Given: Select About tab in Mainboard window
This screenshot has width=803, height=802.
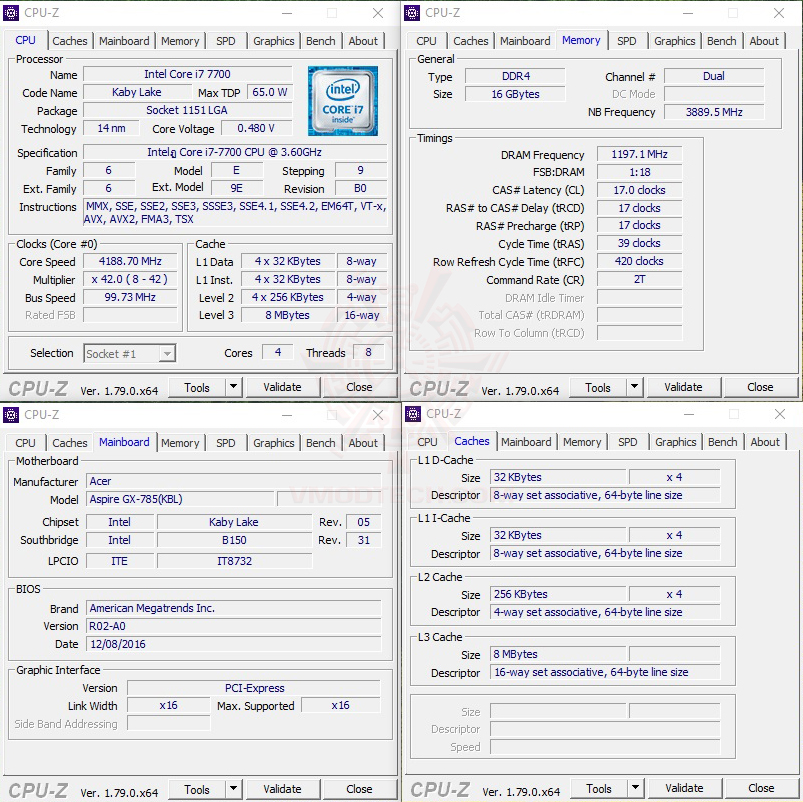Looking at the screenshot, I should point(363,443).
